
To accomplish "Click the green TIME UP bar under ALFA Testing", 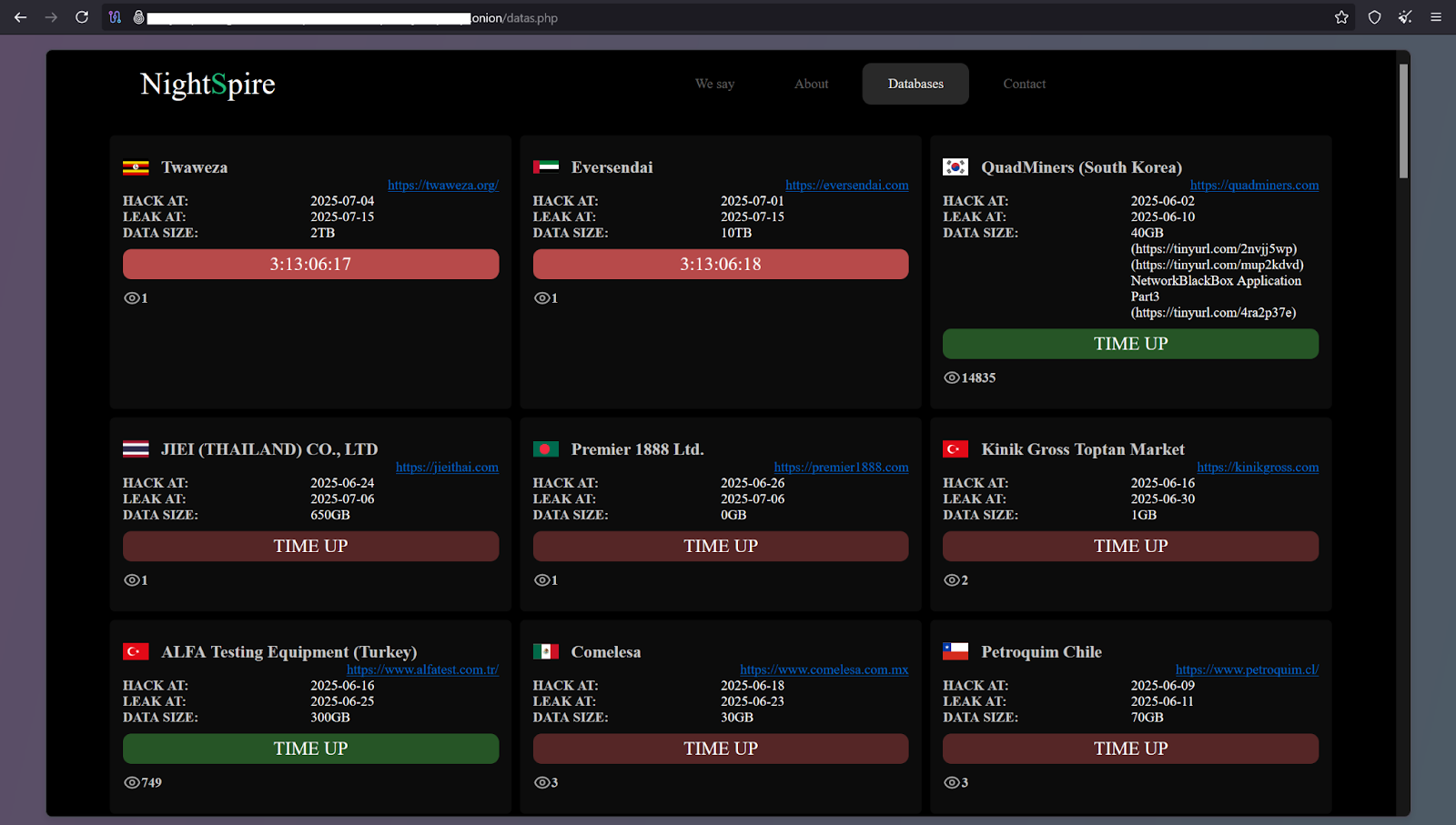I will [310, 749].
